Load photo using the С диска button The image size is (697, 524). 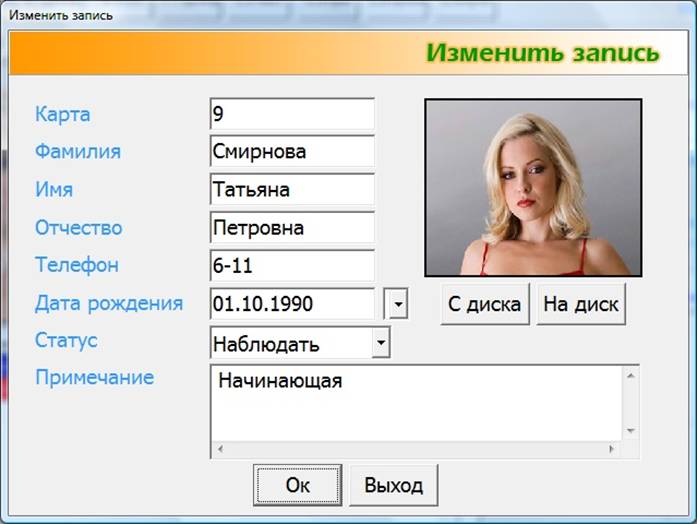tap(484, 305)
